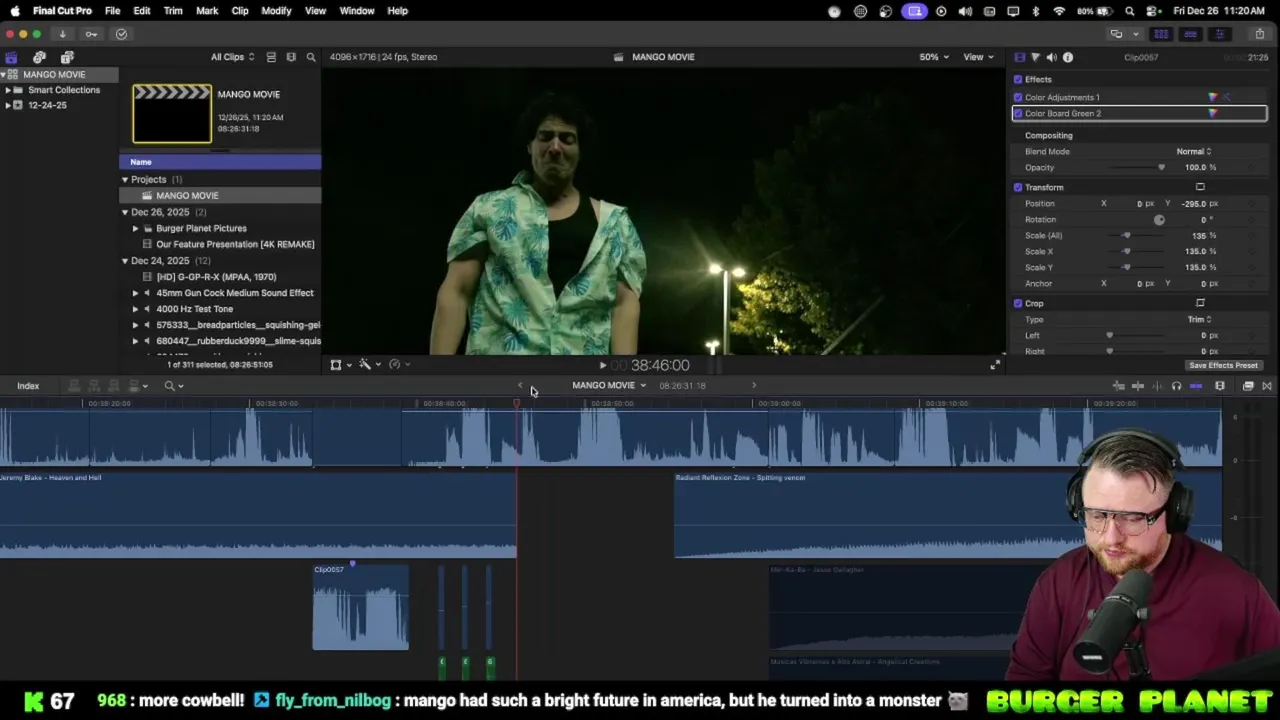Show the Photos and Audio sidebar
Viewport: 1280px width, 720px height.
(39, 57)
